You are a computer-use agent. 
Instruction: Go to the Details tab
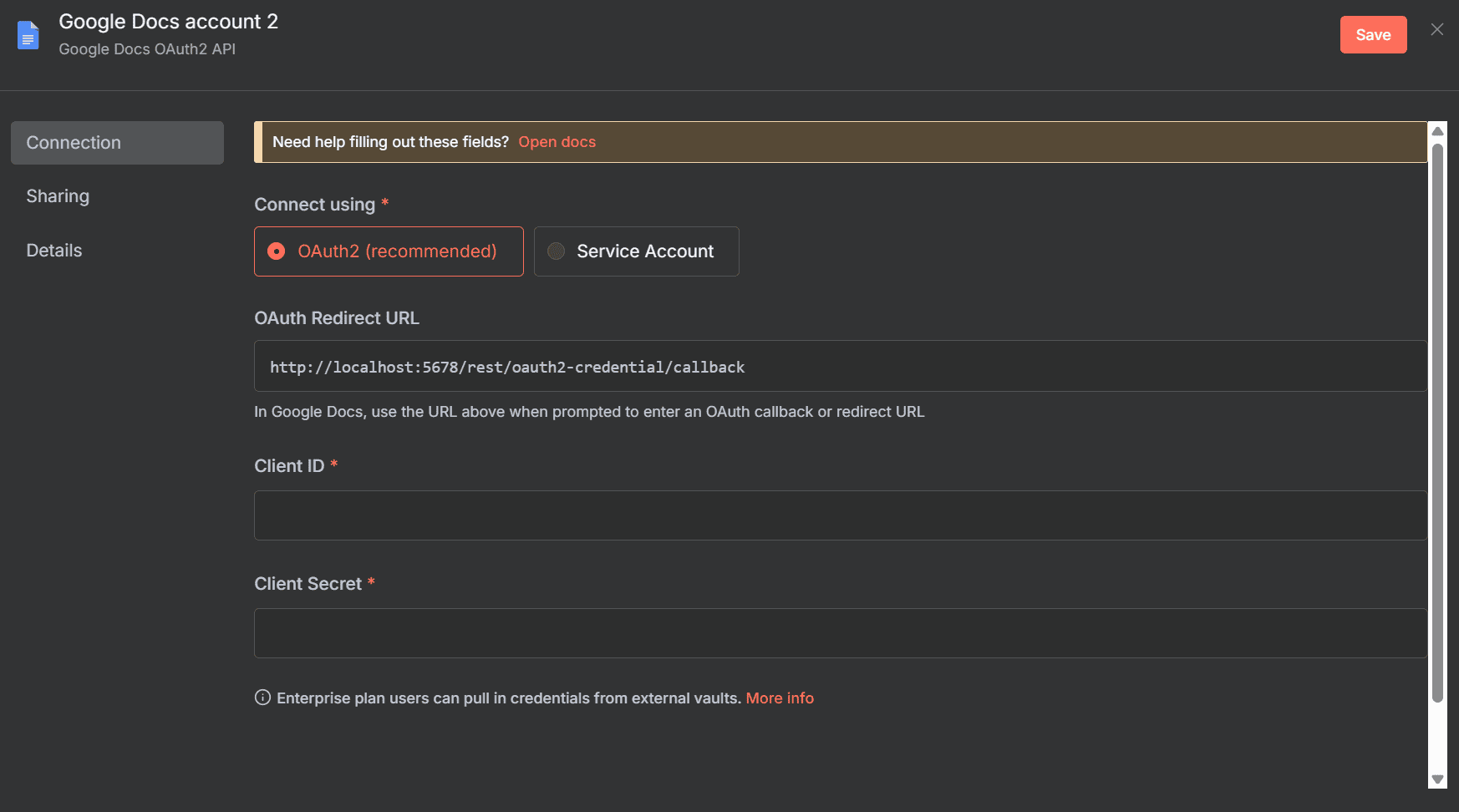click(x=54, y=251)
